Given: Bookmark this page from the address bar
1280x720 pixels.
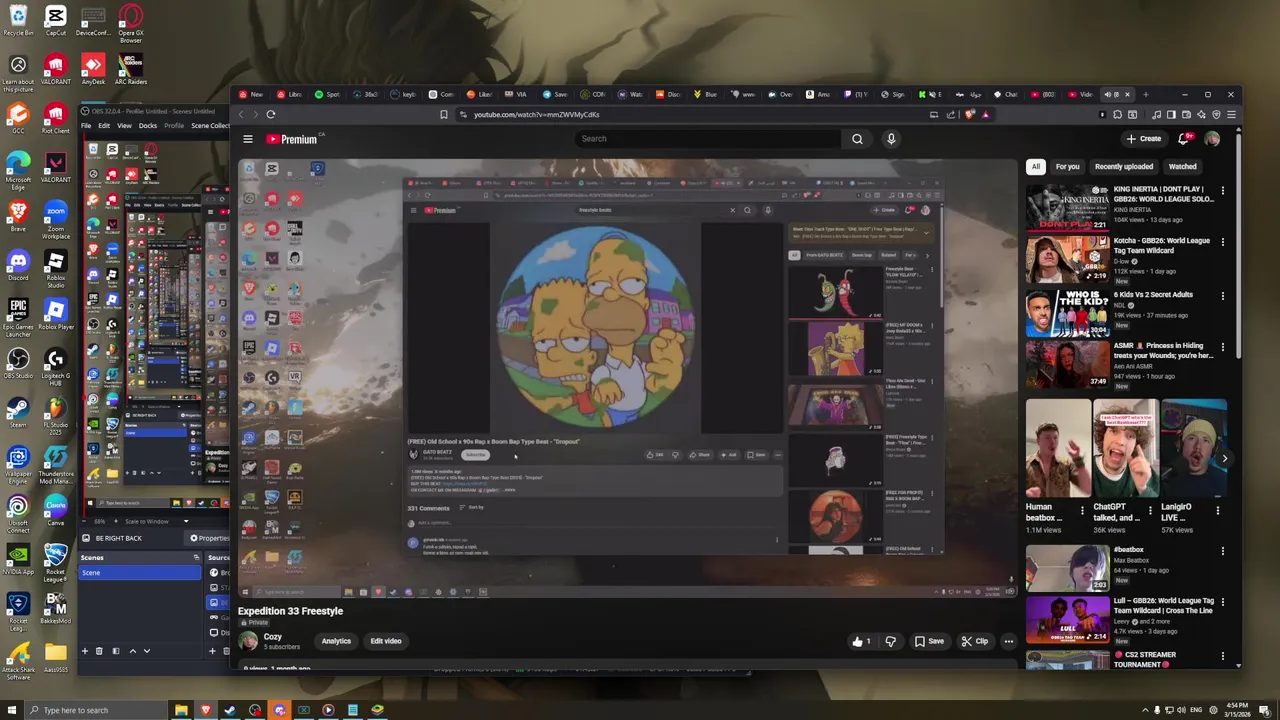Looking at the screenshot, I should coord(444,114).
